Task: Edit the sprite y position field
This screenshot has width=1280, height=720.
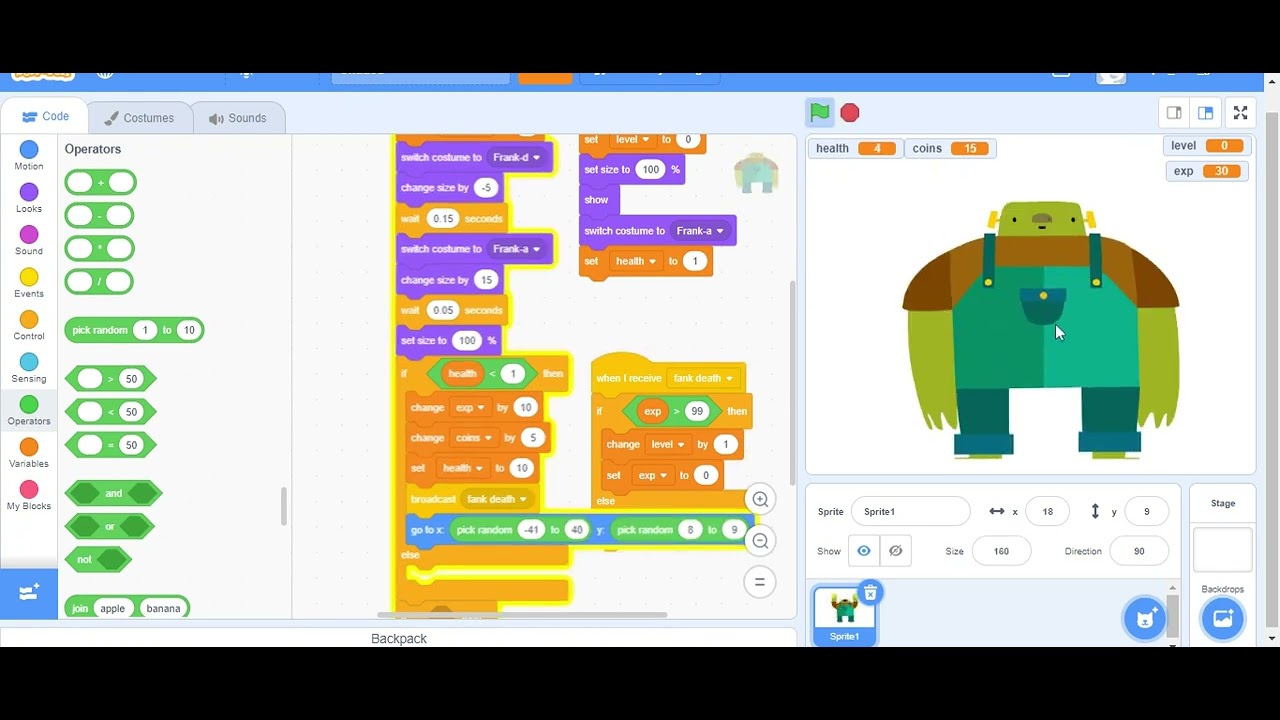Action: click(x=1146, y=511)
